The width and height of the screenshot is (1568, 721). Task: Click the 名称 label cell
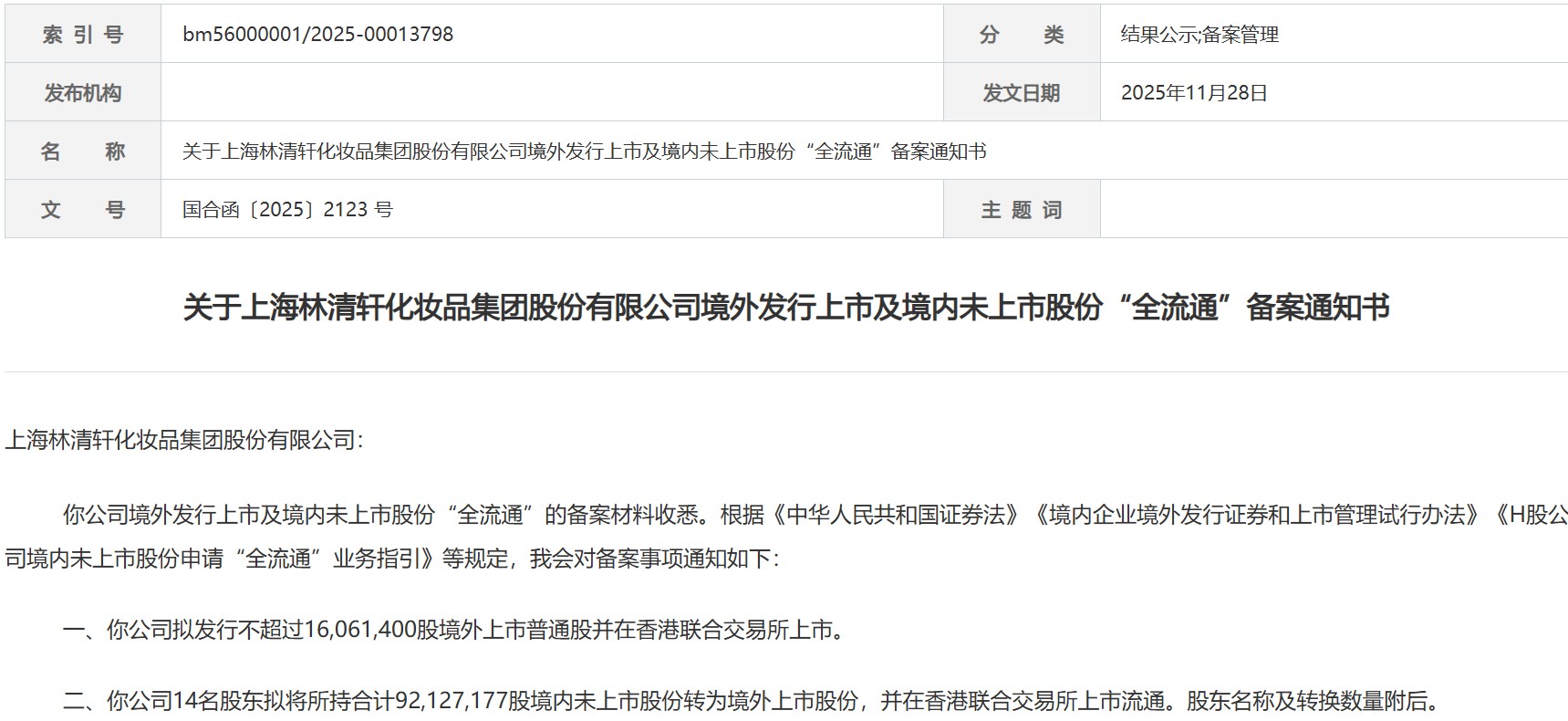pos(83,151)
